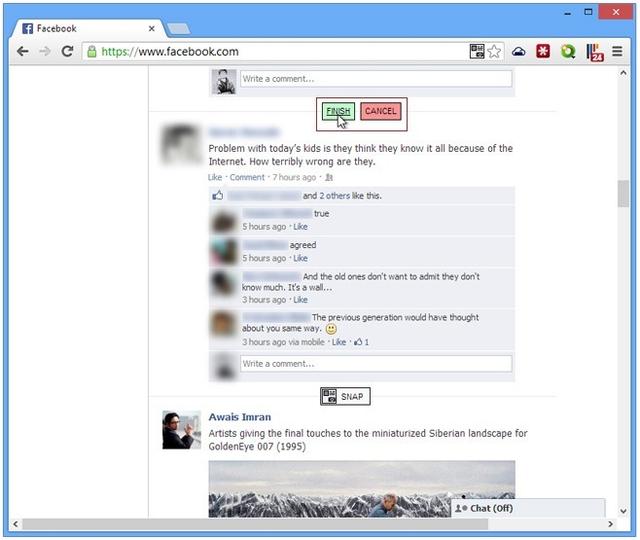Click Comment link under kids post
The width and height of the screenshot is (640, 540).
(247, 177)
